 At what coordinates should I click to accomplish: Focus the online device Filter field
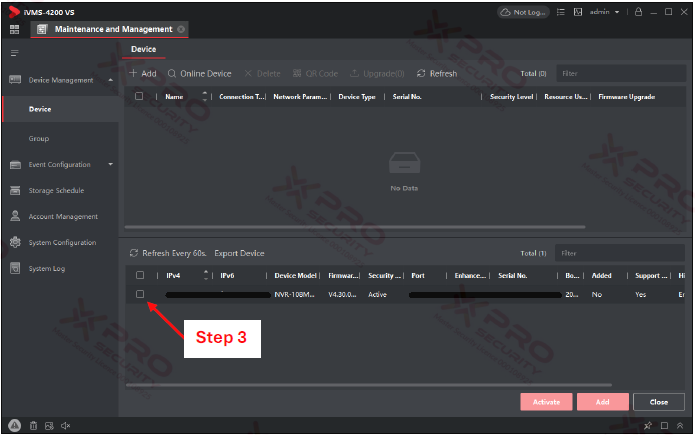[x=620, y=253]
